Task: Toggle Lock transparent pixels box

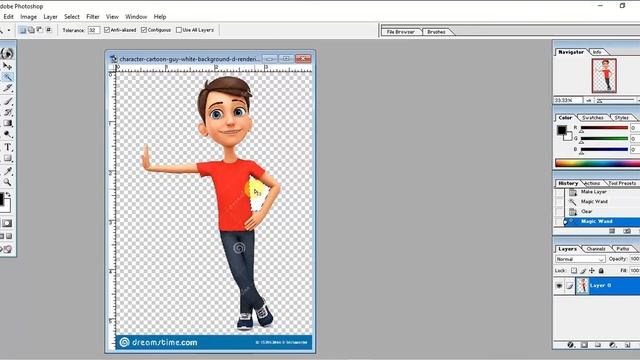Action: point(574,271)
